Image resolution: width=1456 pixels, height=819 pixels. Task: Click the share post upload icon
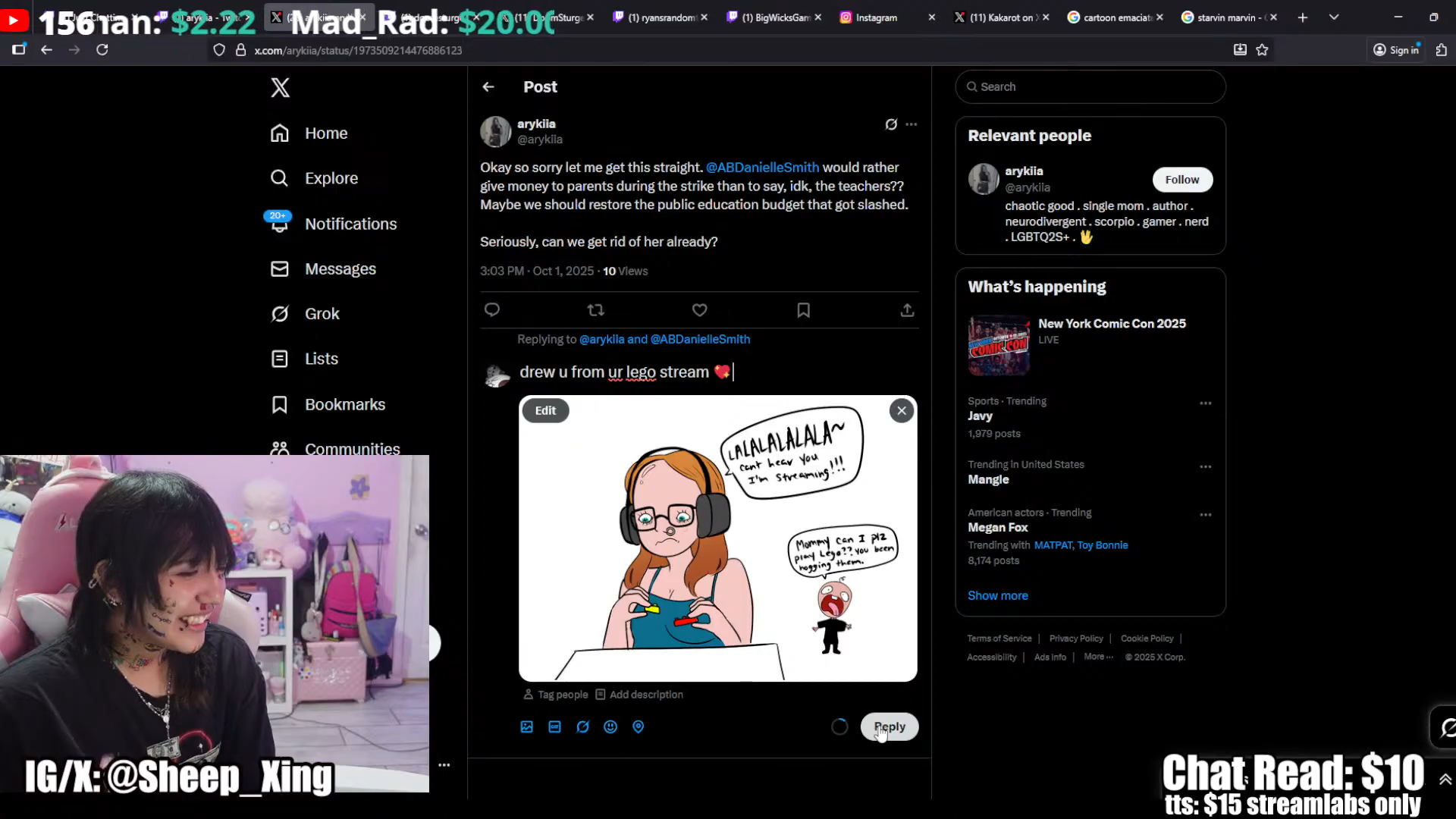pyautogui.click(x=907, y=310)
